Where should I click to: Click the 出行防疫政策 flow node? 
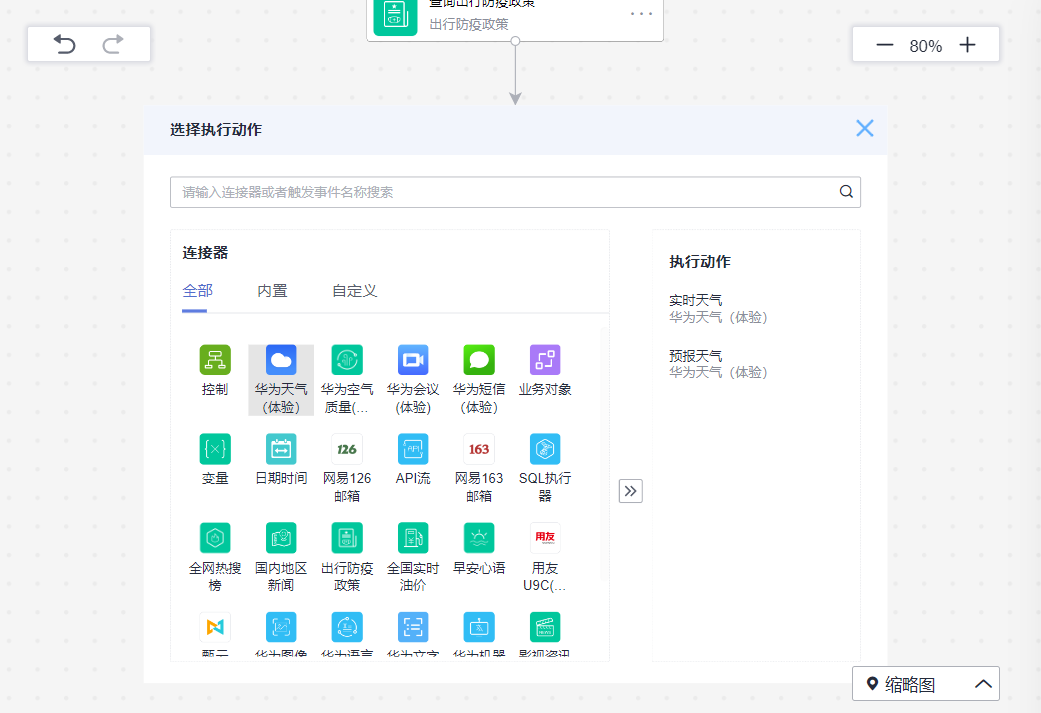tap(515, 19)
